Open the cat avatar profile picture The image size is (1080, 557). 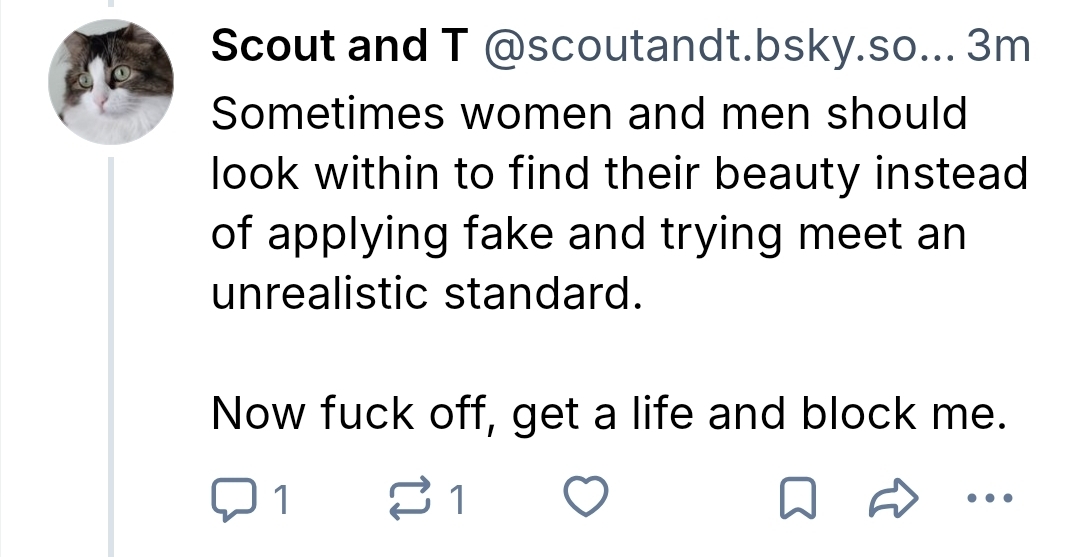click(110, 84)
